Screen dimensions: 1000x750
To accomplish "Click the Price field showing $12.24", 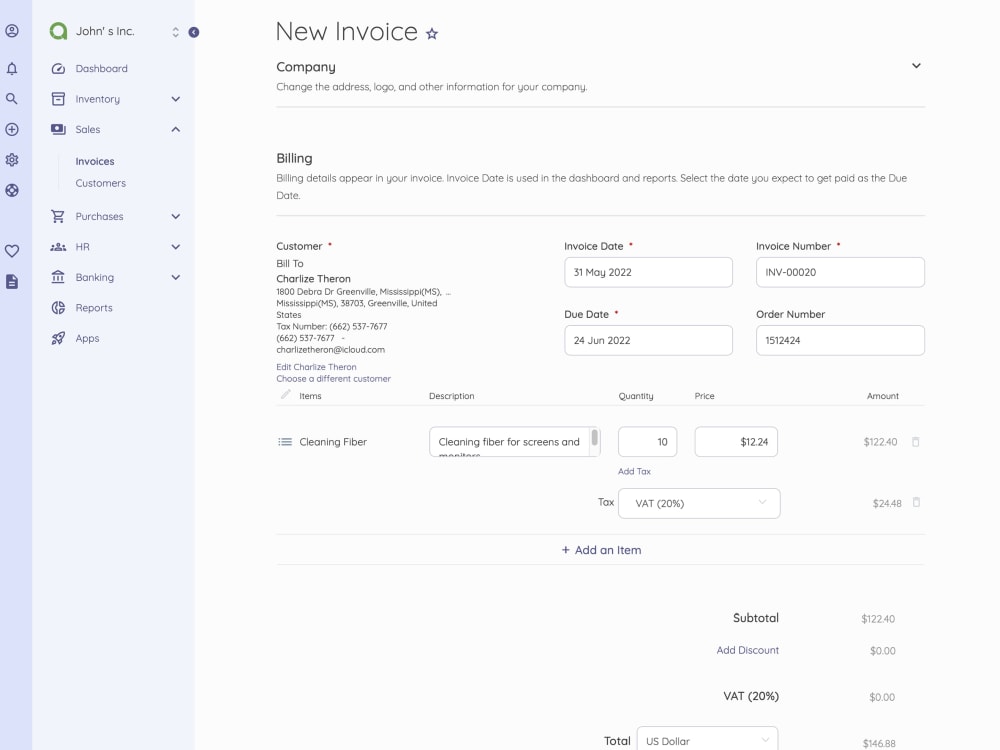I will [736, 442].
